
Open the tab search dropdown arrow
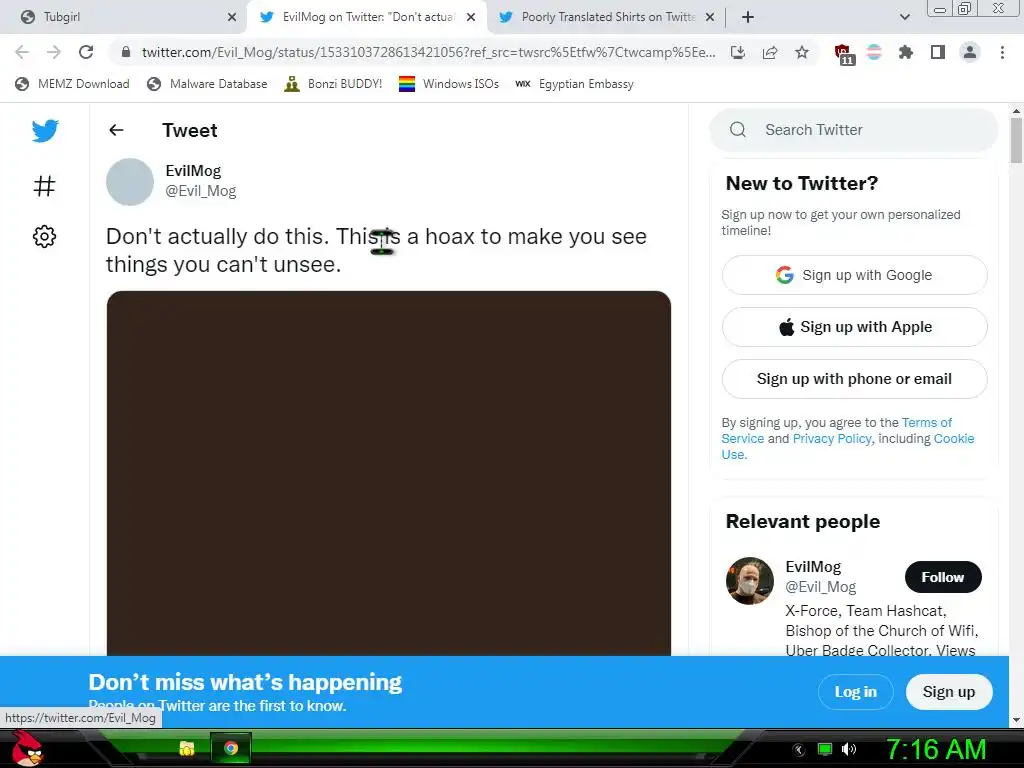click(x=904, y=17)
